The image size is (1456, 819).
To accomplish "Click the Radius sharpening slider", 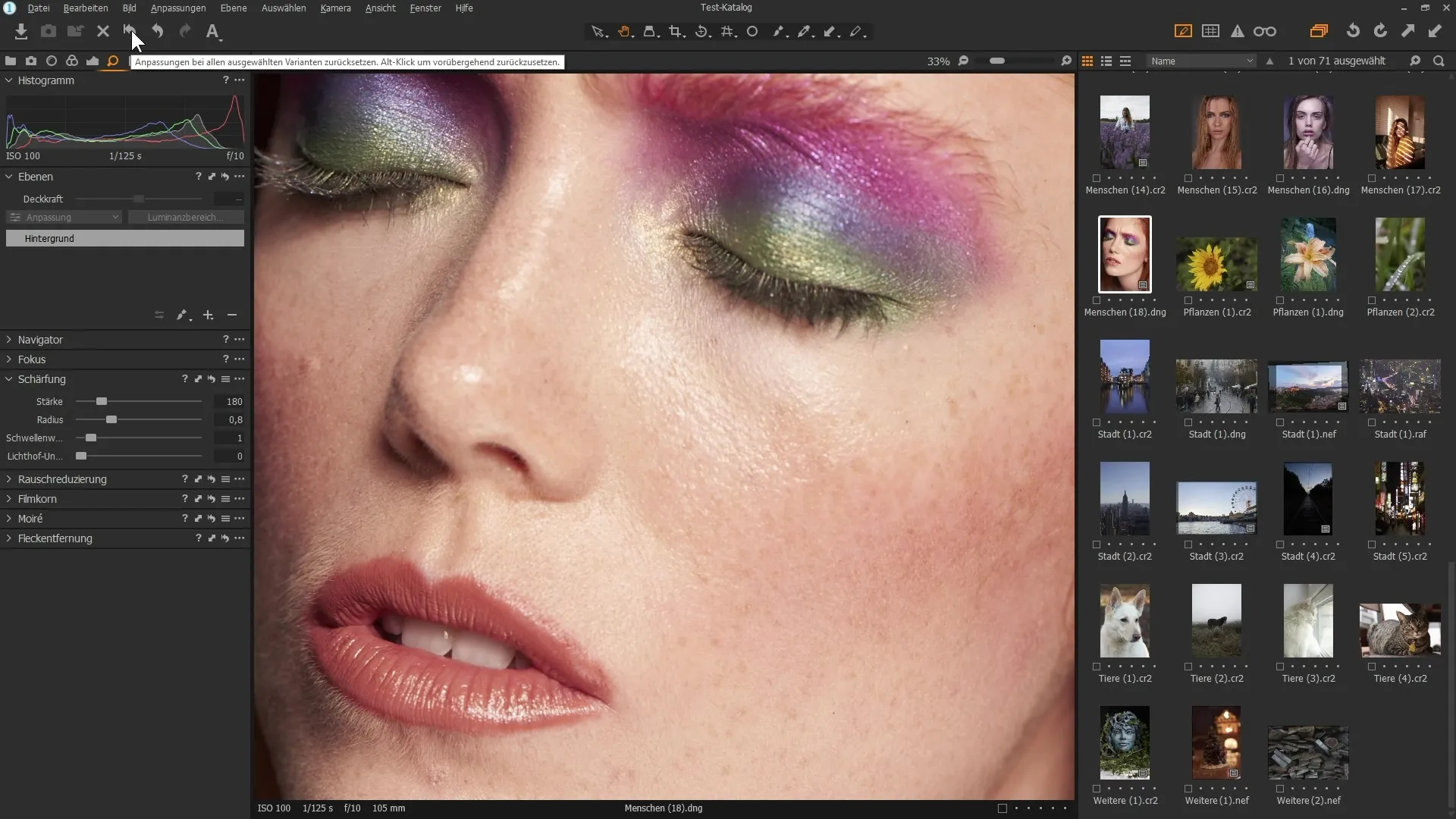I will pos(139,420).
